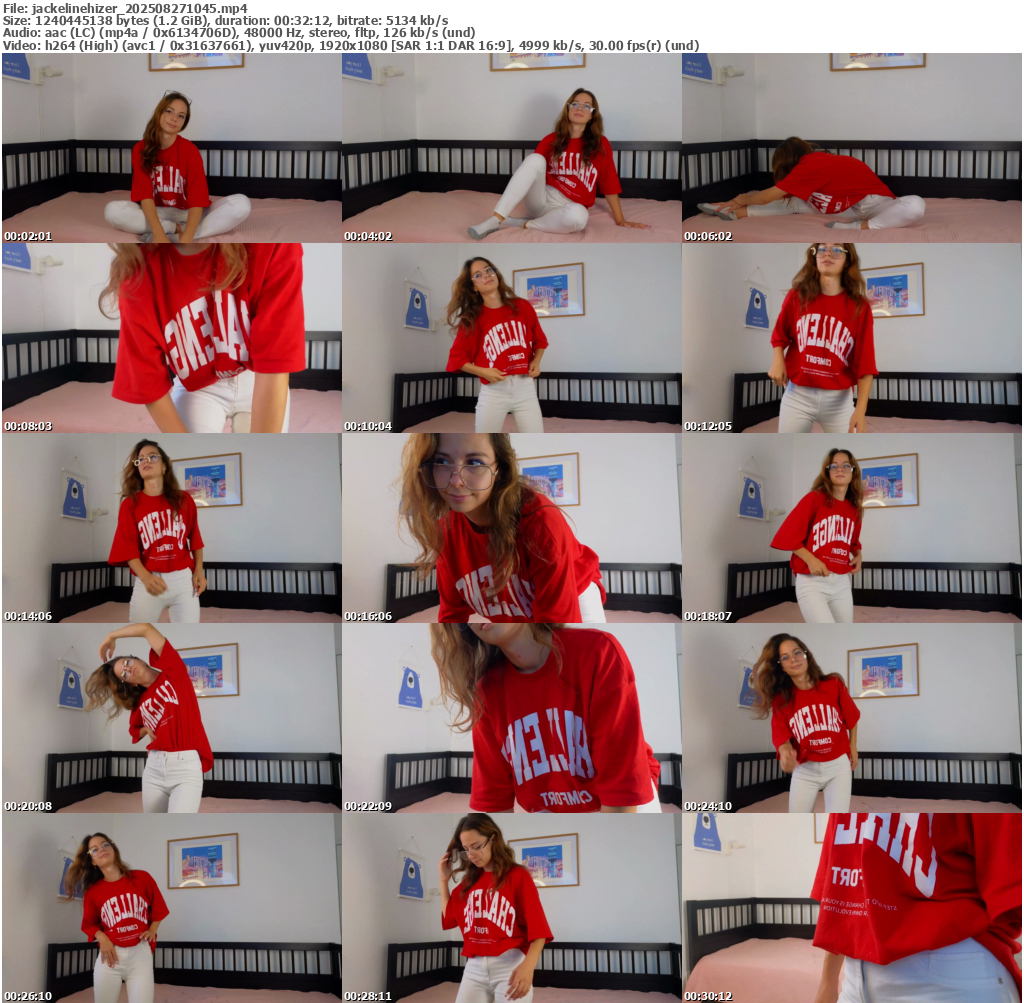The height and width of the screenshot is (1003, 1024).
Task: Click the Size line showing 1.2 GiB
Action: click(x=225, y=20)
